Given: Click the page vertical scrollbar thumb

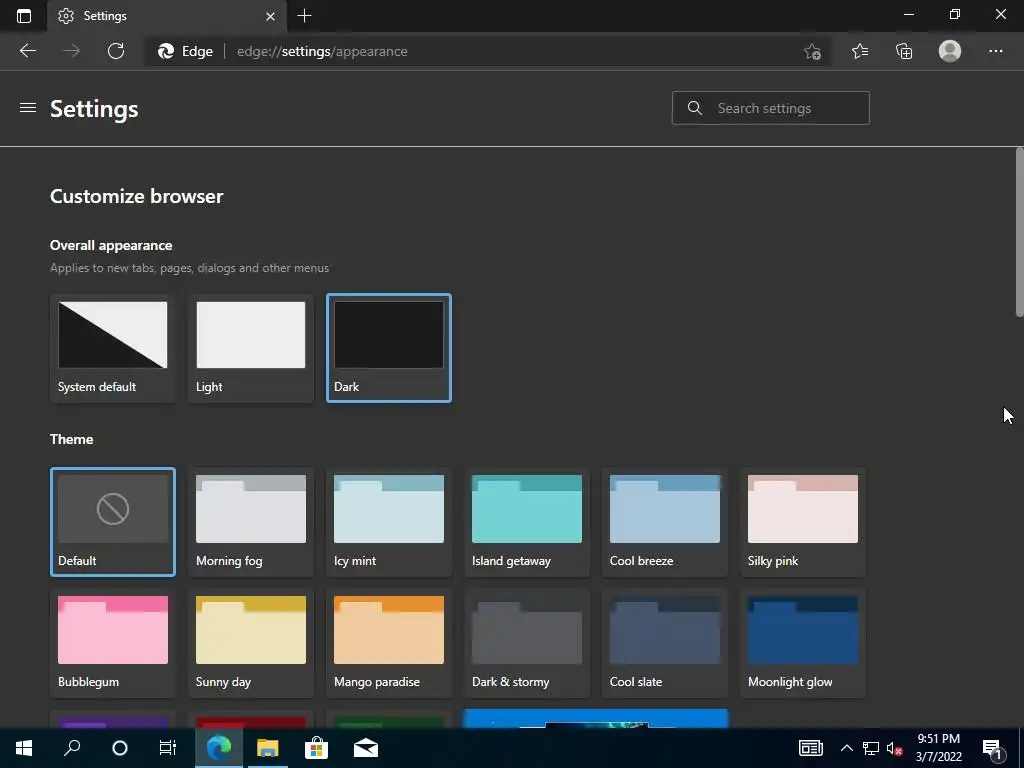Looking at the screenshot, I should pos(1019,232).
